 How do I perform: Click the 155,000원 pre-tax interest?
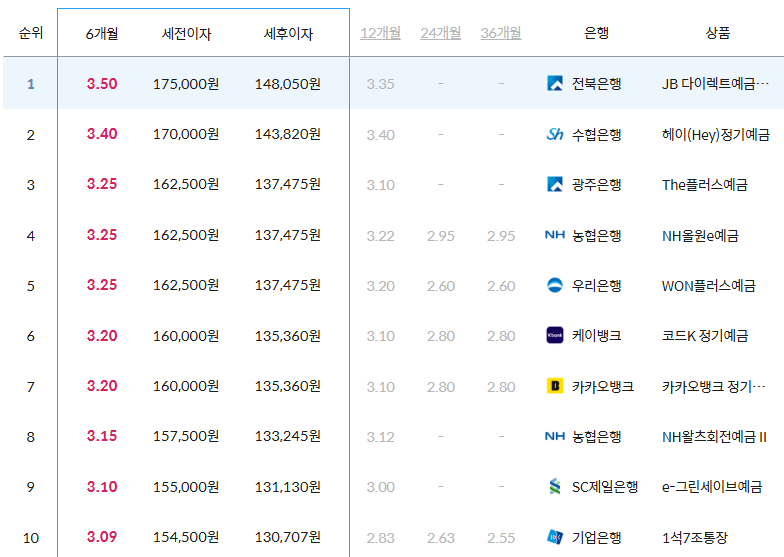[x=186, y=486]
